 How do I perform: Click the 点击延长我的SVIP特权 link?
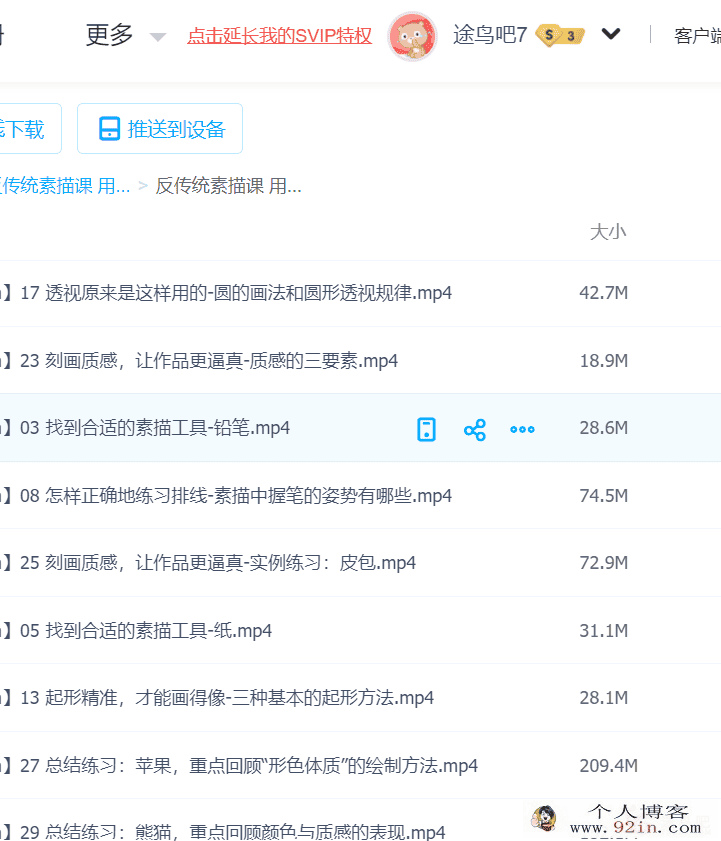tap(279, 36)
